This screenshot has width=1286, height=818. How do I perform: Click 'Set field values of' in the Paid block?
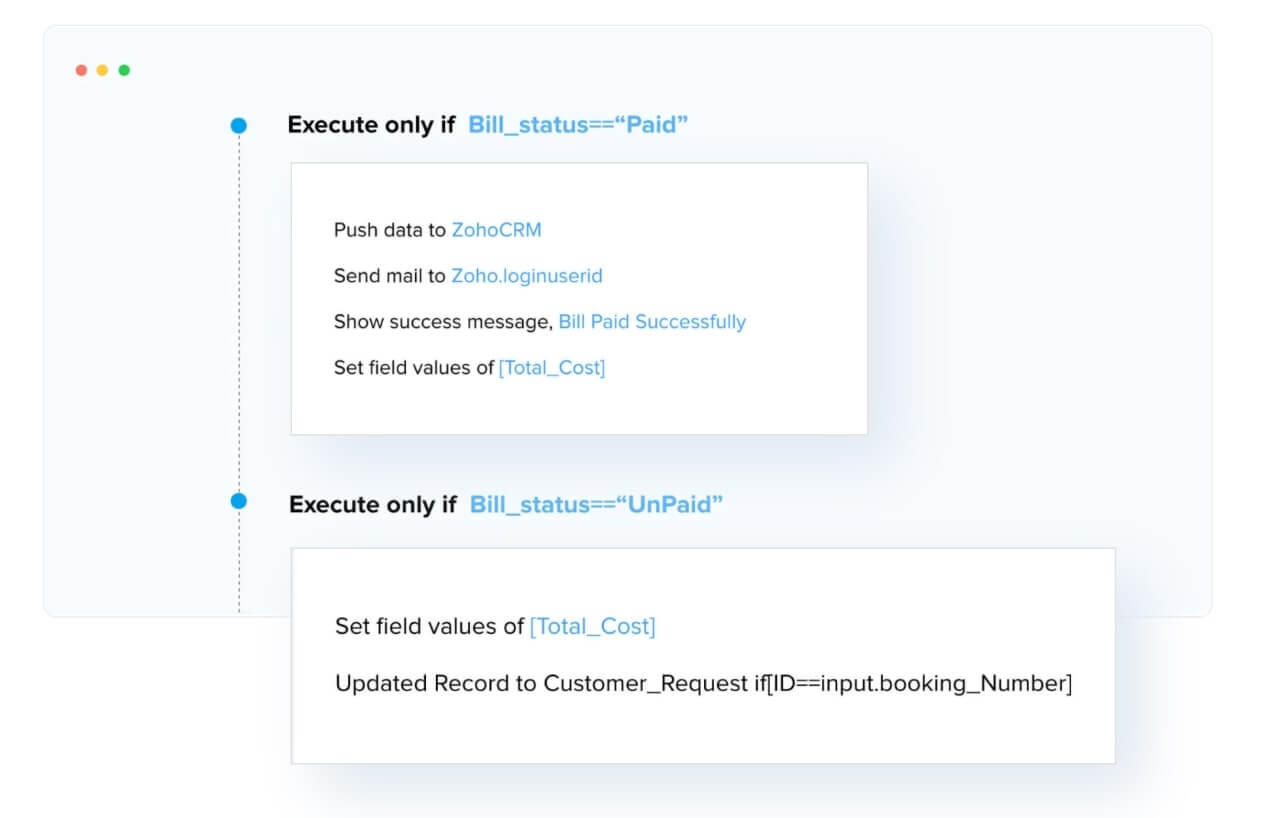pos(414,367)
